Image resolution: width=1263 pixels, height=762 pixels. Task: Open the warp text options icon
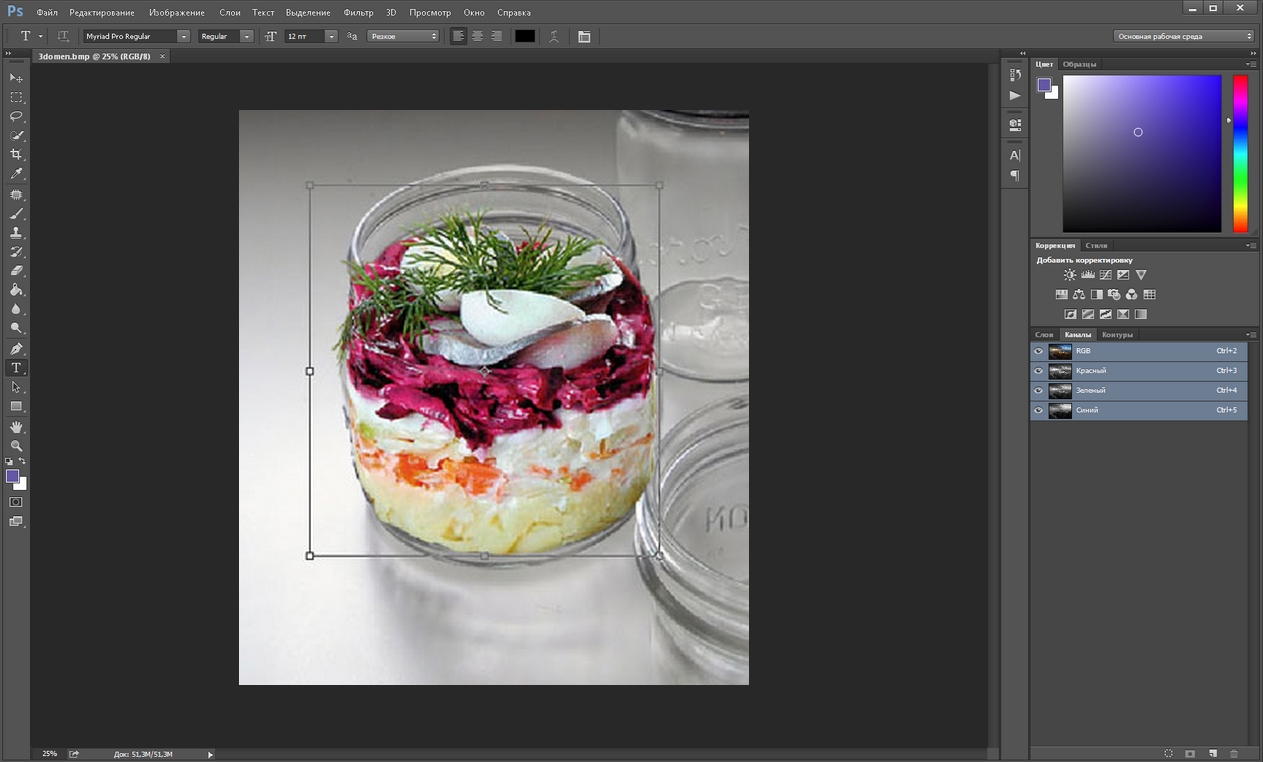point(553,36)
